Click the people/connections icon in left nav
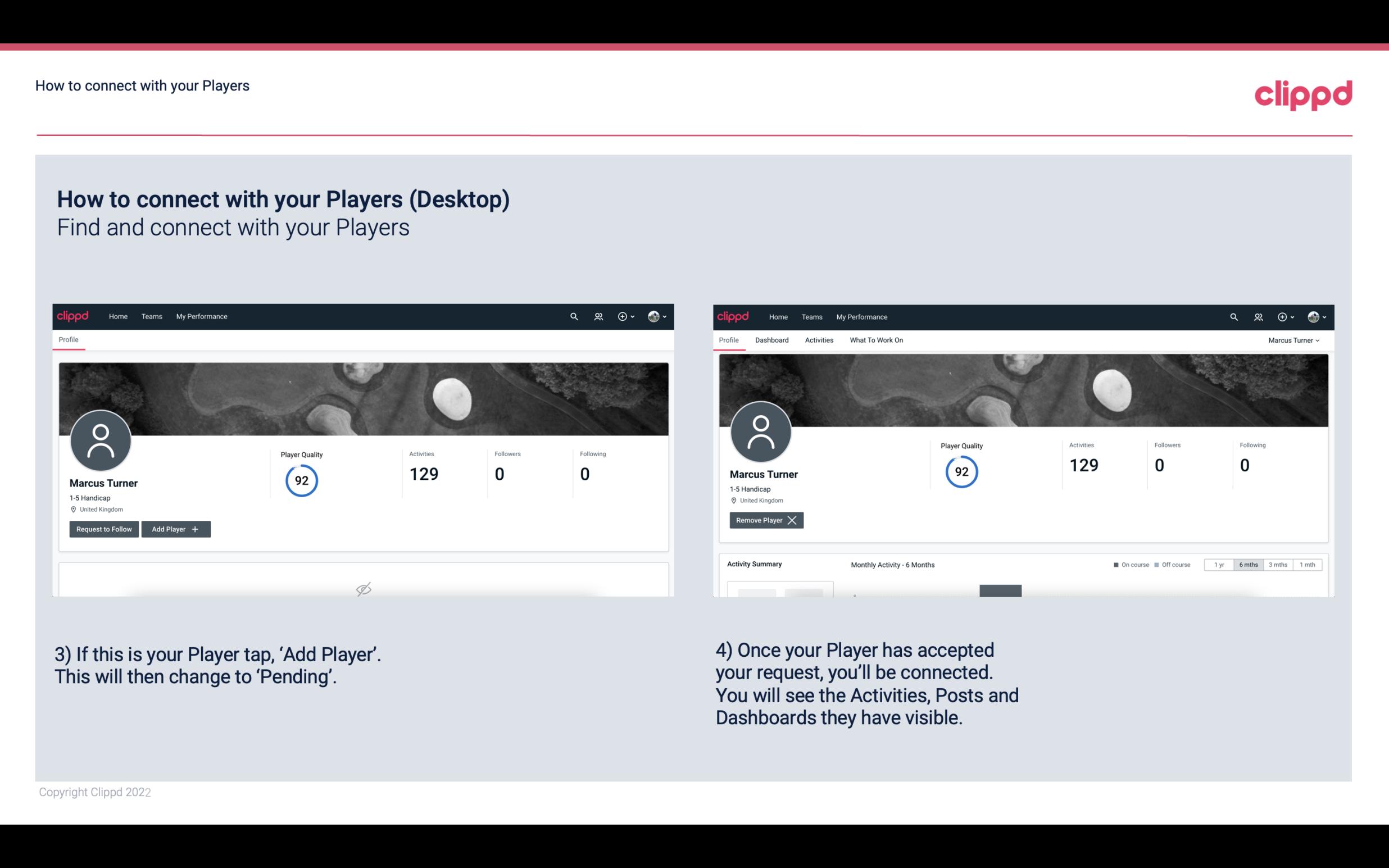 pos(597,316)
